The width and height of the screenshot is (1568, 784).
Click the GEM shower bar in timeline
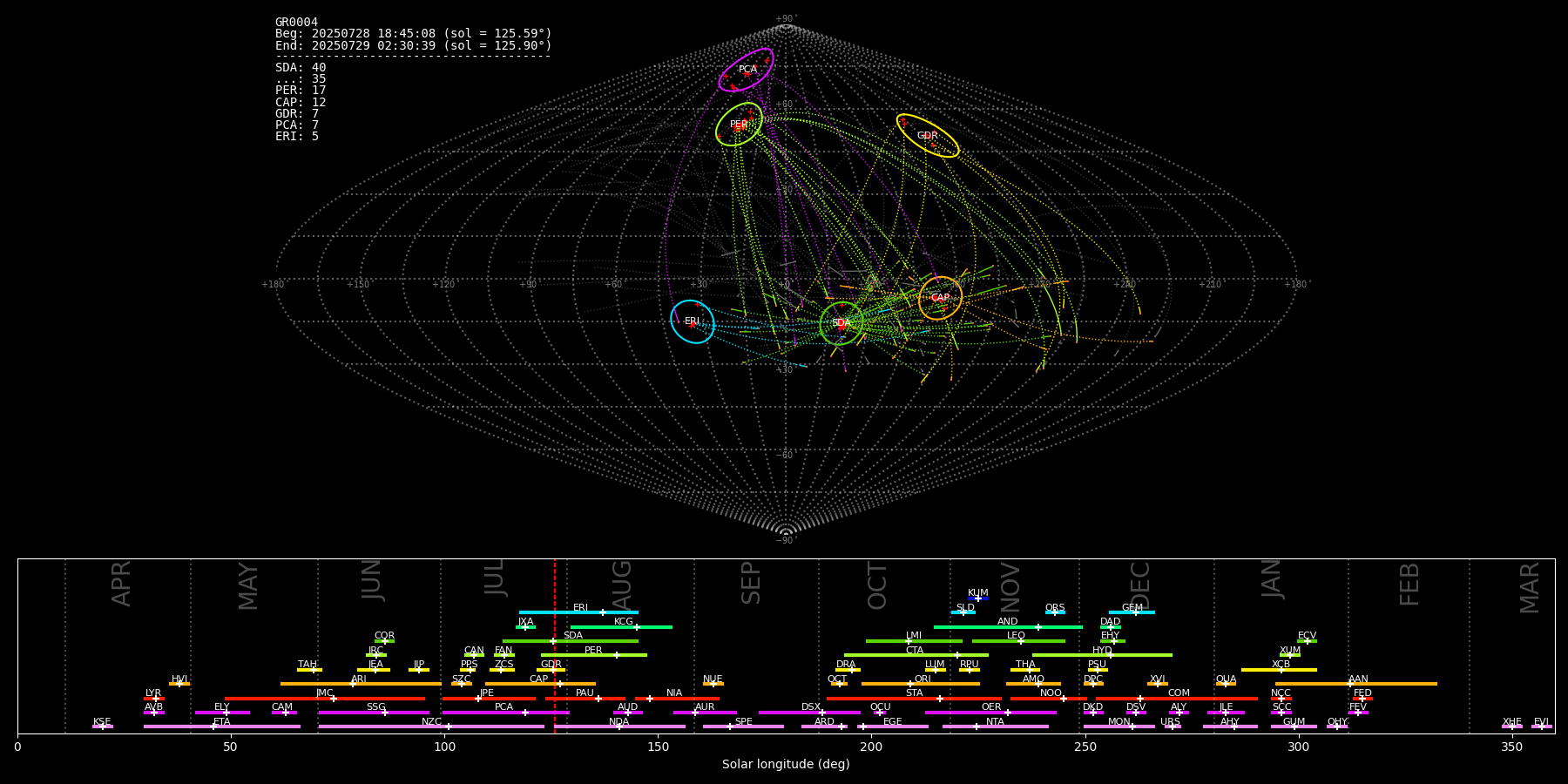tap(1132, 612)
